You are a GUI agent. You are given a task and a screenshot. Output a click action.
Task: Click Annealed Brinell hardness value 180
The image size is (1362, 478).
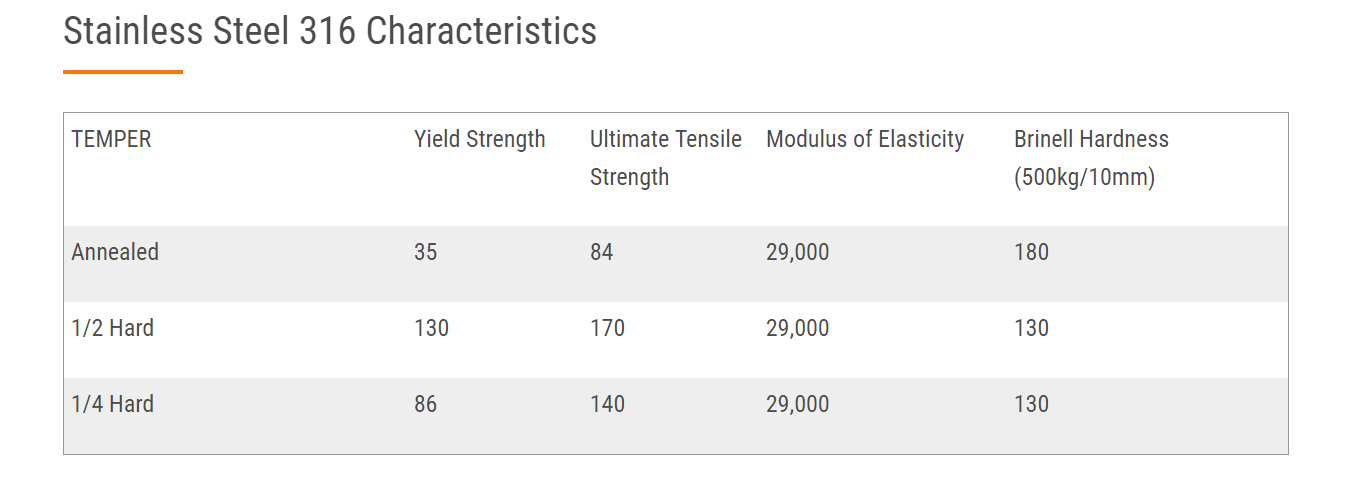tap(1032, 252)
